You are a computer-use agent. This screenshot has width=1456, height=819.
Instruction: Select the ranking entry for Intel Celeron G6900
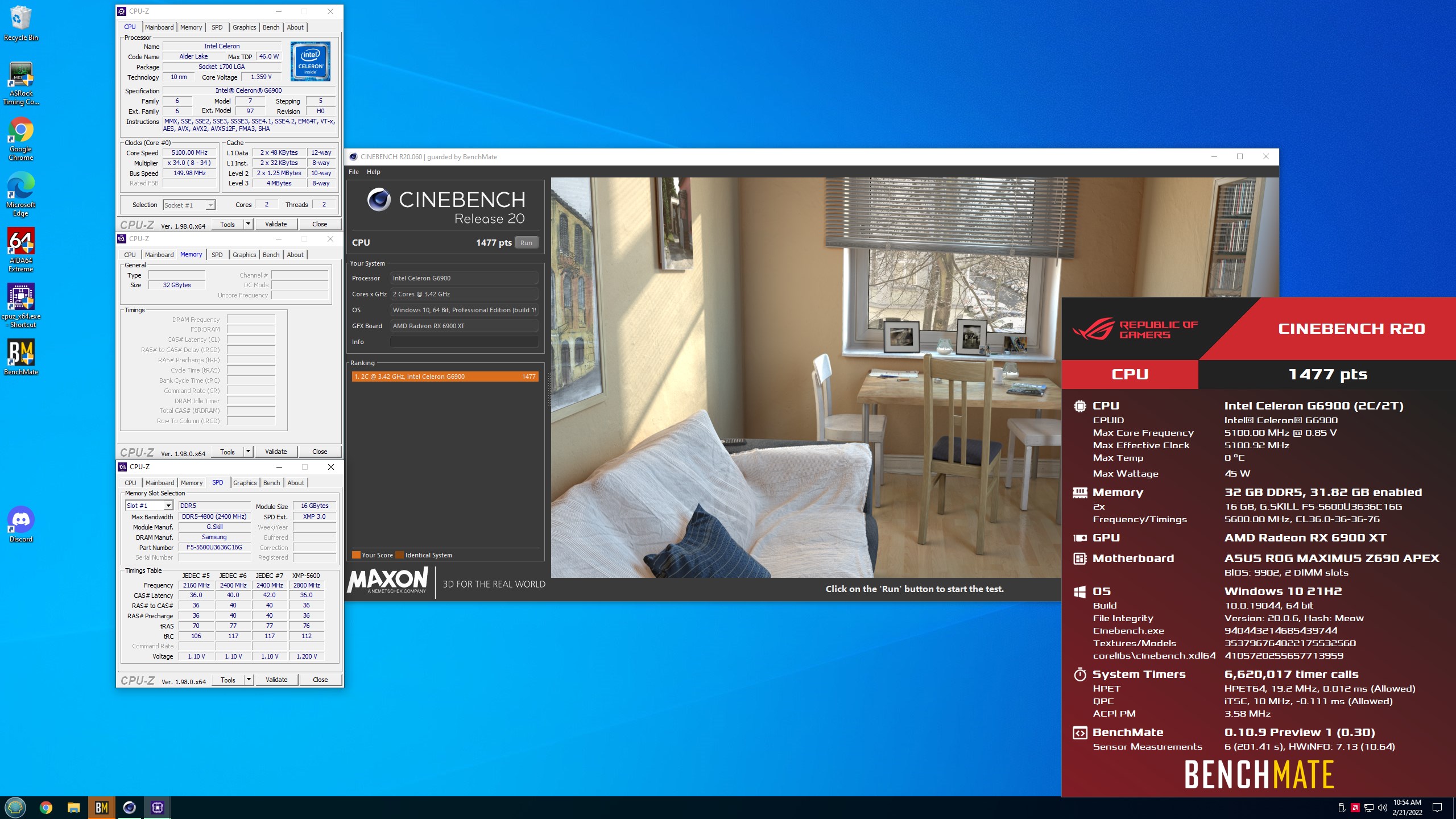(445, 377)
